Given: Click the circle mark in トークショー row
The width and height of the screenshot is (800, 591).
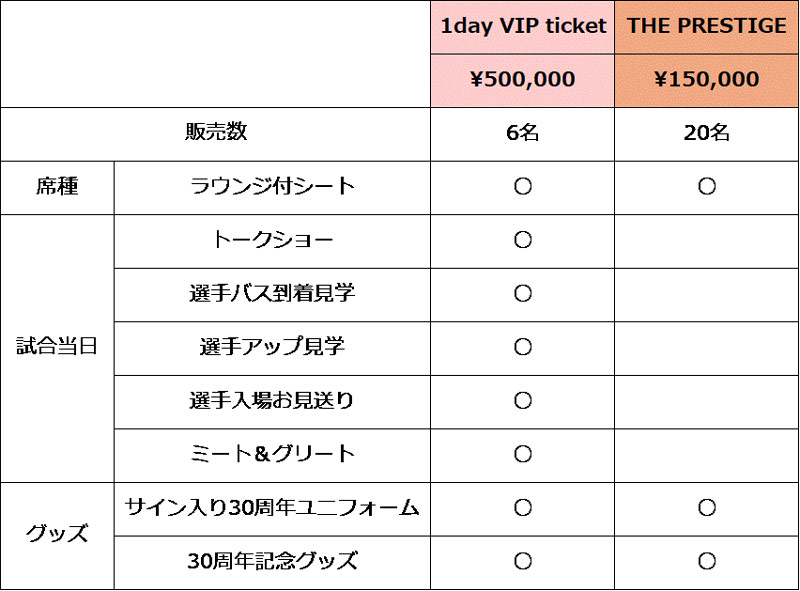Looking at the screenshot, I should [x=522, y=240].
